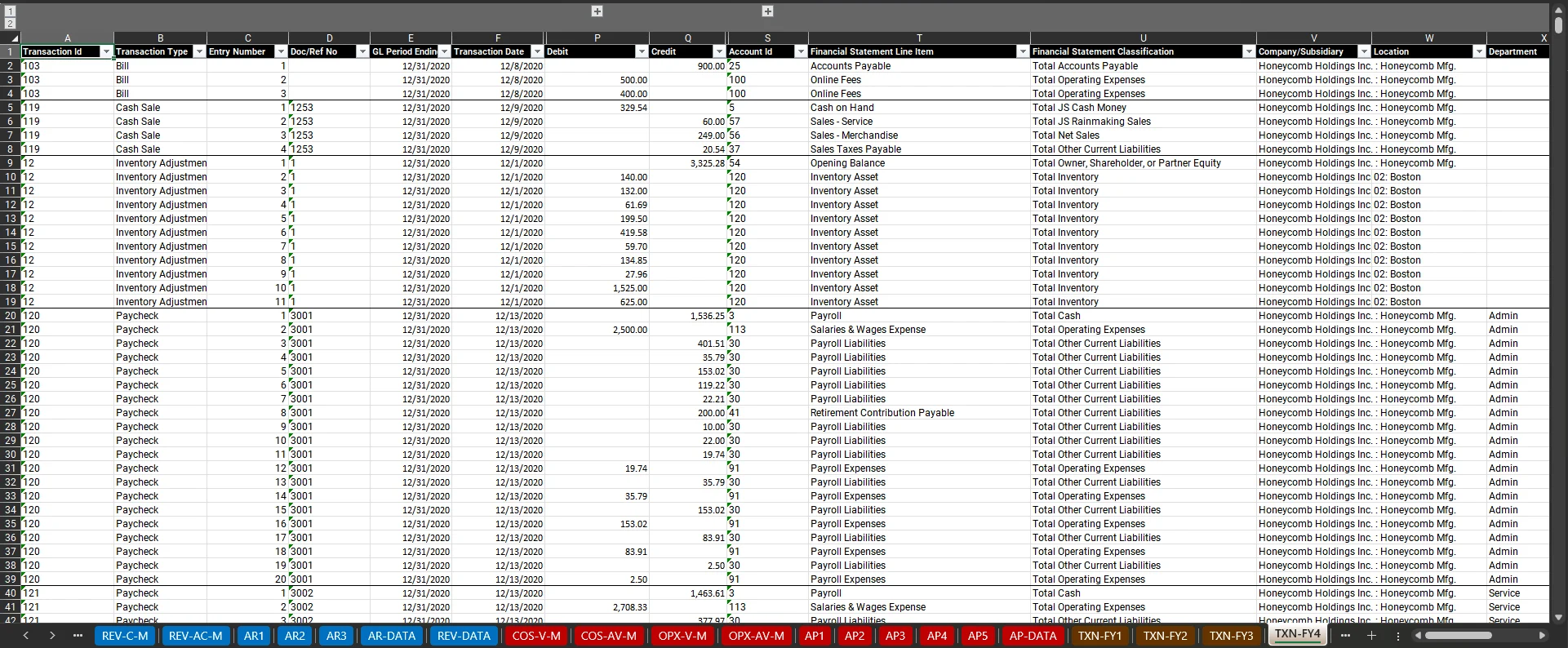Screen dimensions: 1568x648
Task: Switch to the COS-V-M sheet tab
Action: [x=536, y=636]
